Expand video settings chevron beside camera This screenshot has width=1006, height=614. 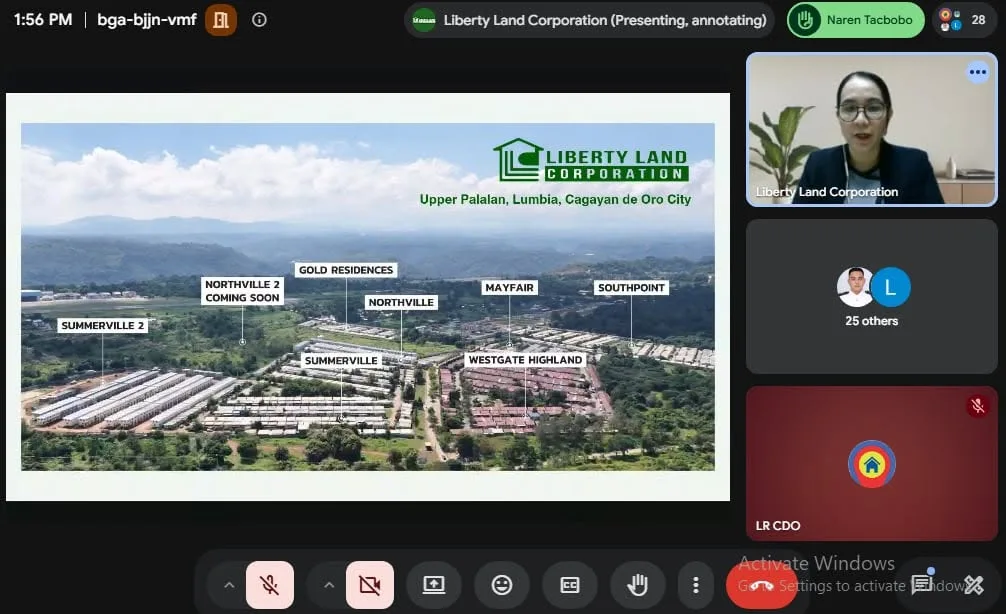[329, 585]
